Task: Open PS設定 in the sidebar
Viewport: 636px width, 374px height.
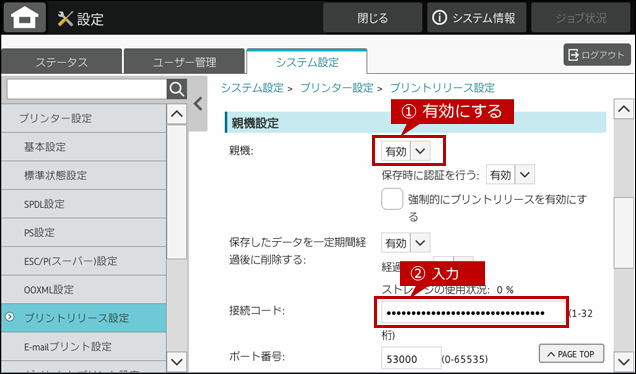Action: 84,232
